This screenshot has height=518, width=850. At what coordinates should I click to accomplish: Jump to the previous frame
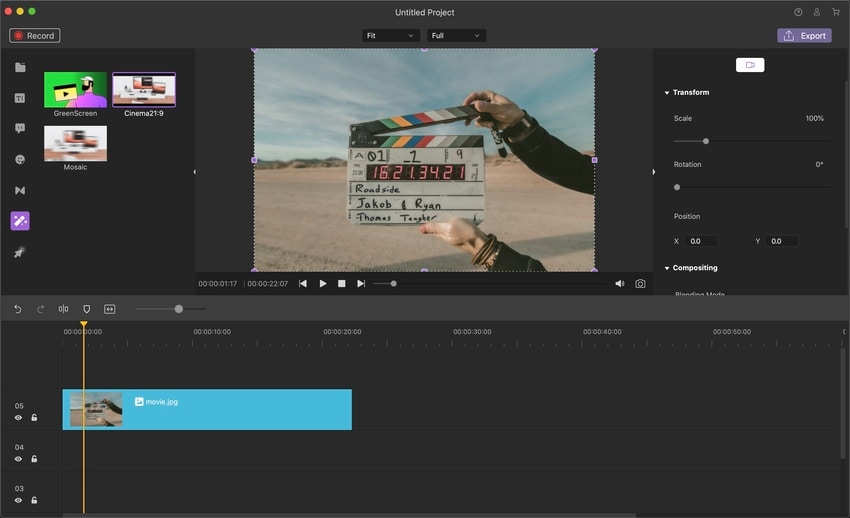click(303, 283)
